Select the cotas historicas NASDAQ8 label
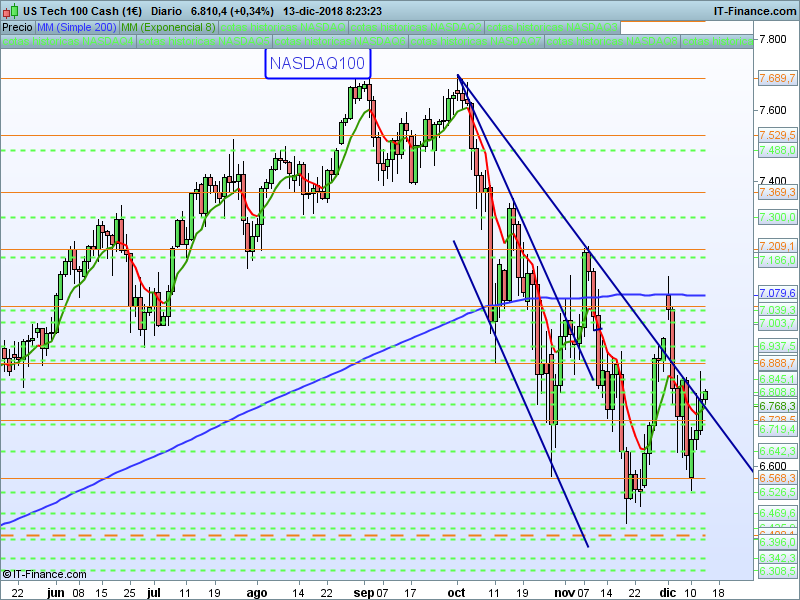The image size is (800, 600). click(x=612, y=41)
